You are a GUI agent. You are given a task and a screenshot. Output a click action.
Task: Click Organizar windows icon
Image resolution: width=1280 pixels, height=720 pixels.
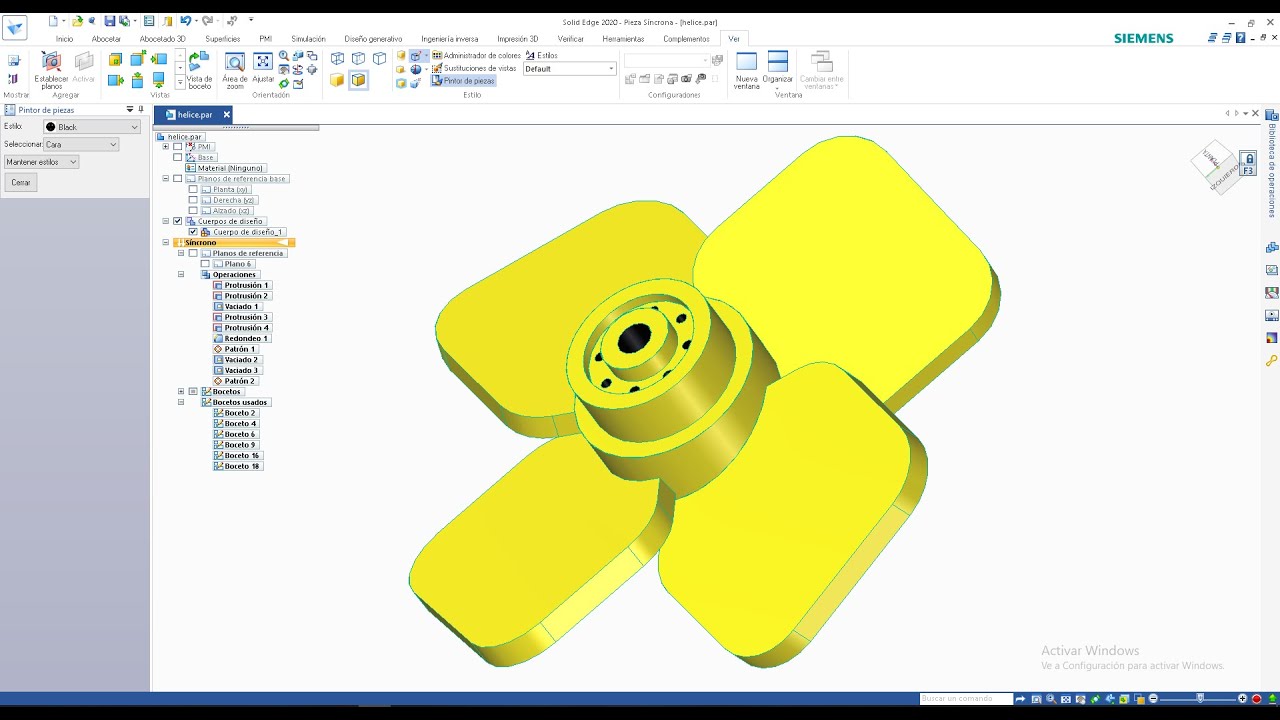[777, 68]
